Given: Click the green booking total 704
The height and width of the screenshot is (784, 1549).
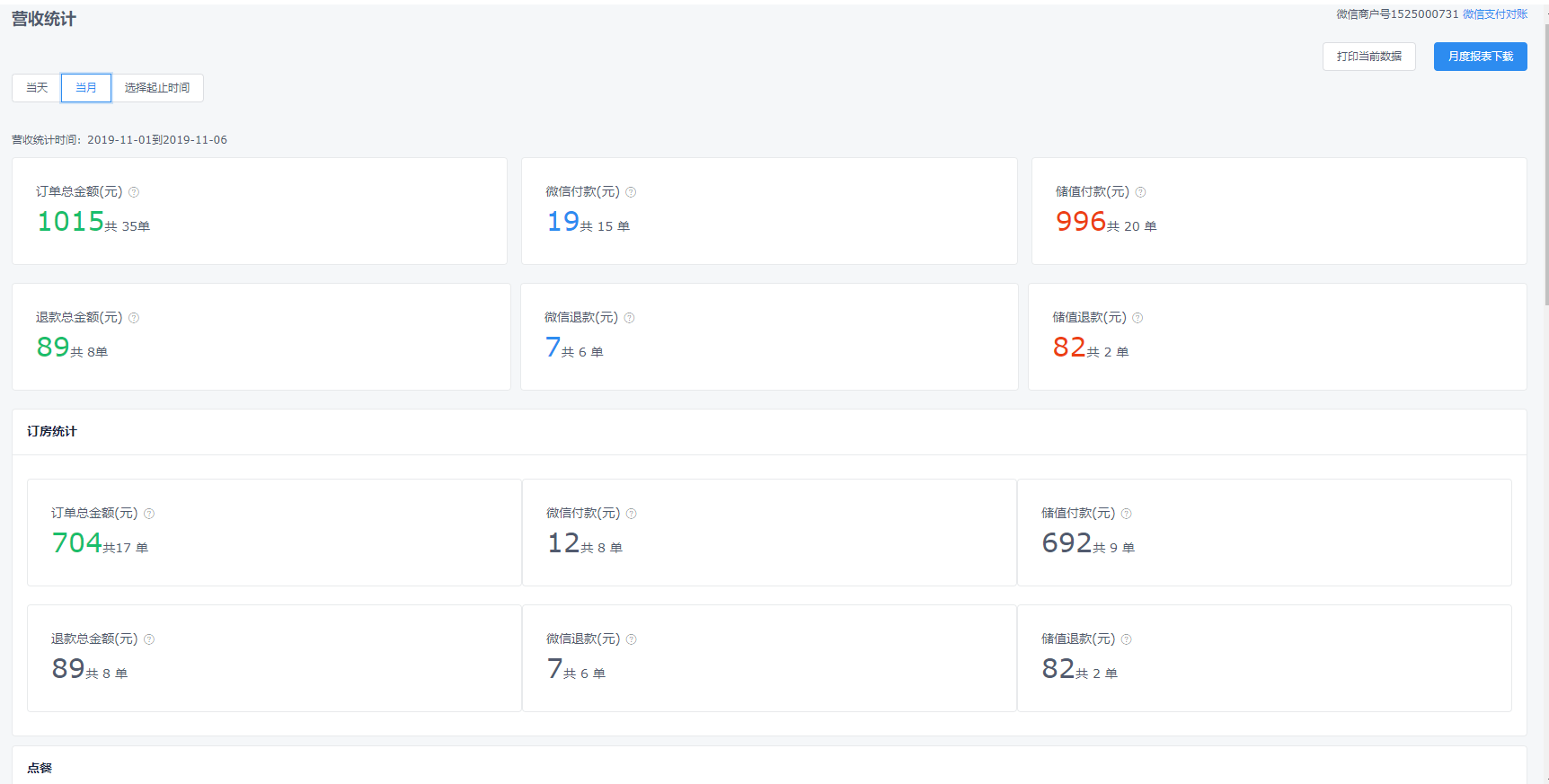Looking at the screenshot, I should [x=77, y=542].
